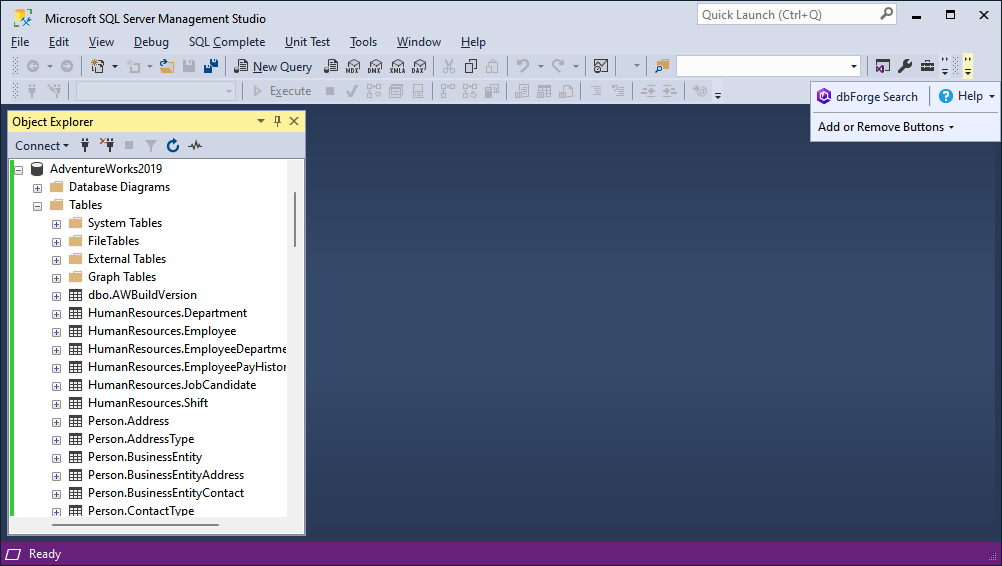The width and height of the screenshot is (1002, 566).
Task: Select Person.AddressType table
Action: (141, 439)
